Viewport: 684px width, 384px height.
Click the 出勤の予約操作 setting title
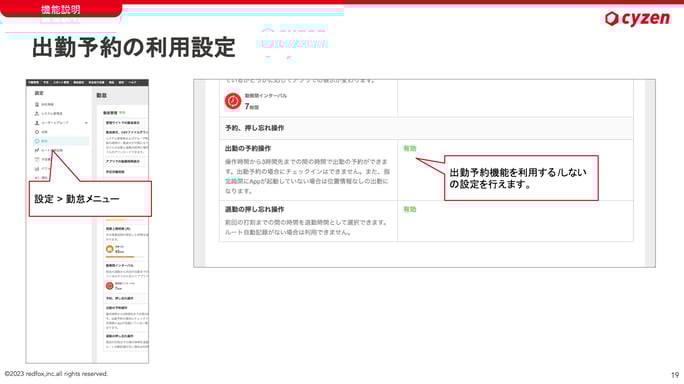click(x=248, y=148)
